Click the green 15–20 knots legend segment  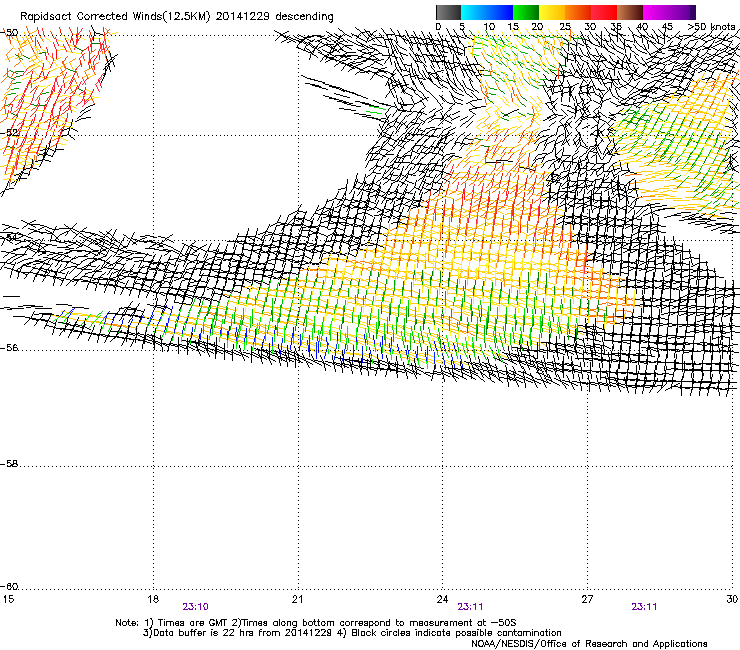526,12
